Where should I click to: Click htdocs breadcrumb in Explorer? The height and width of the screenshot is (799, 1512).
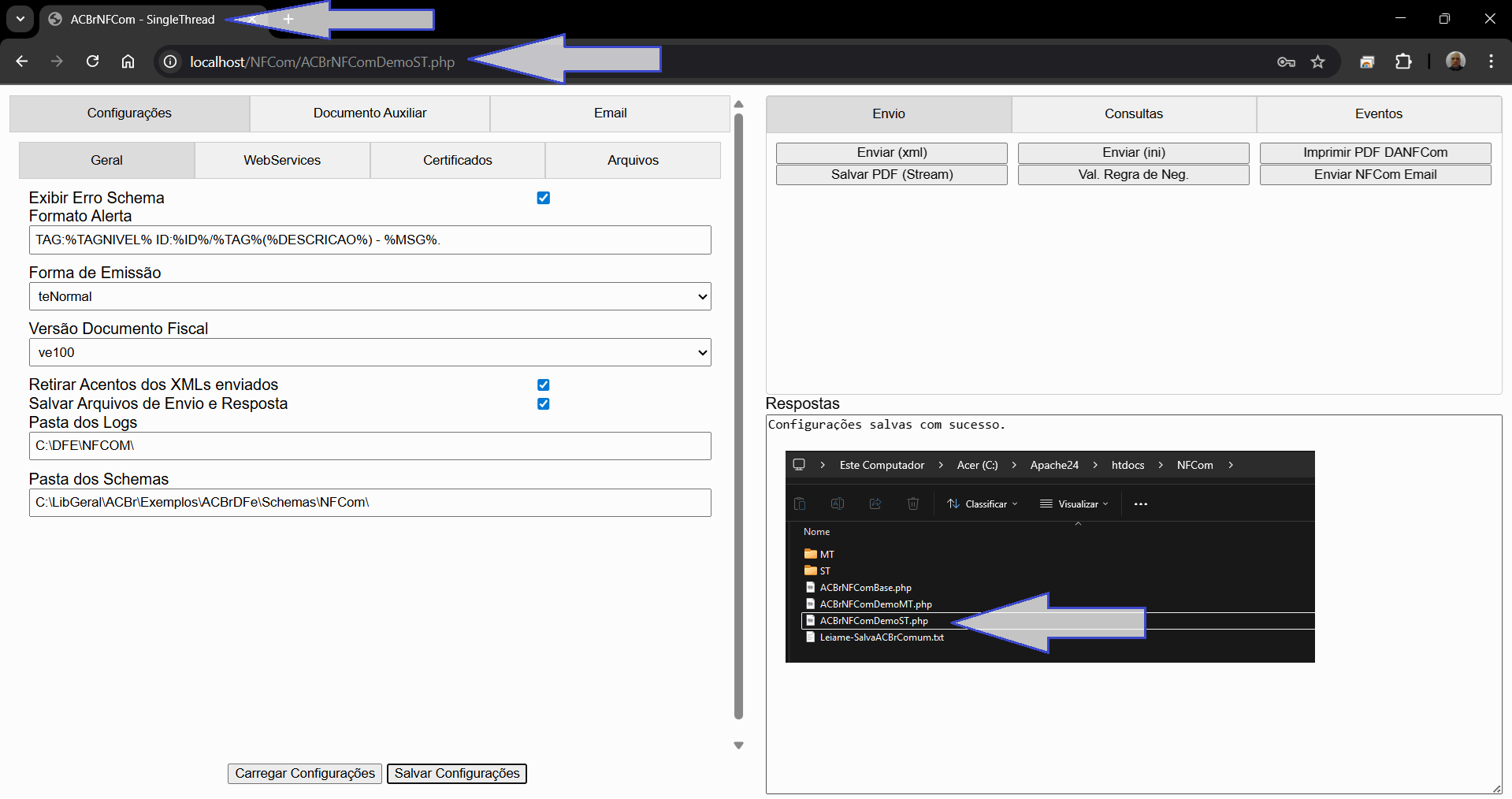click(x=1127, y=465)
